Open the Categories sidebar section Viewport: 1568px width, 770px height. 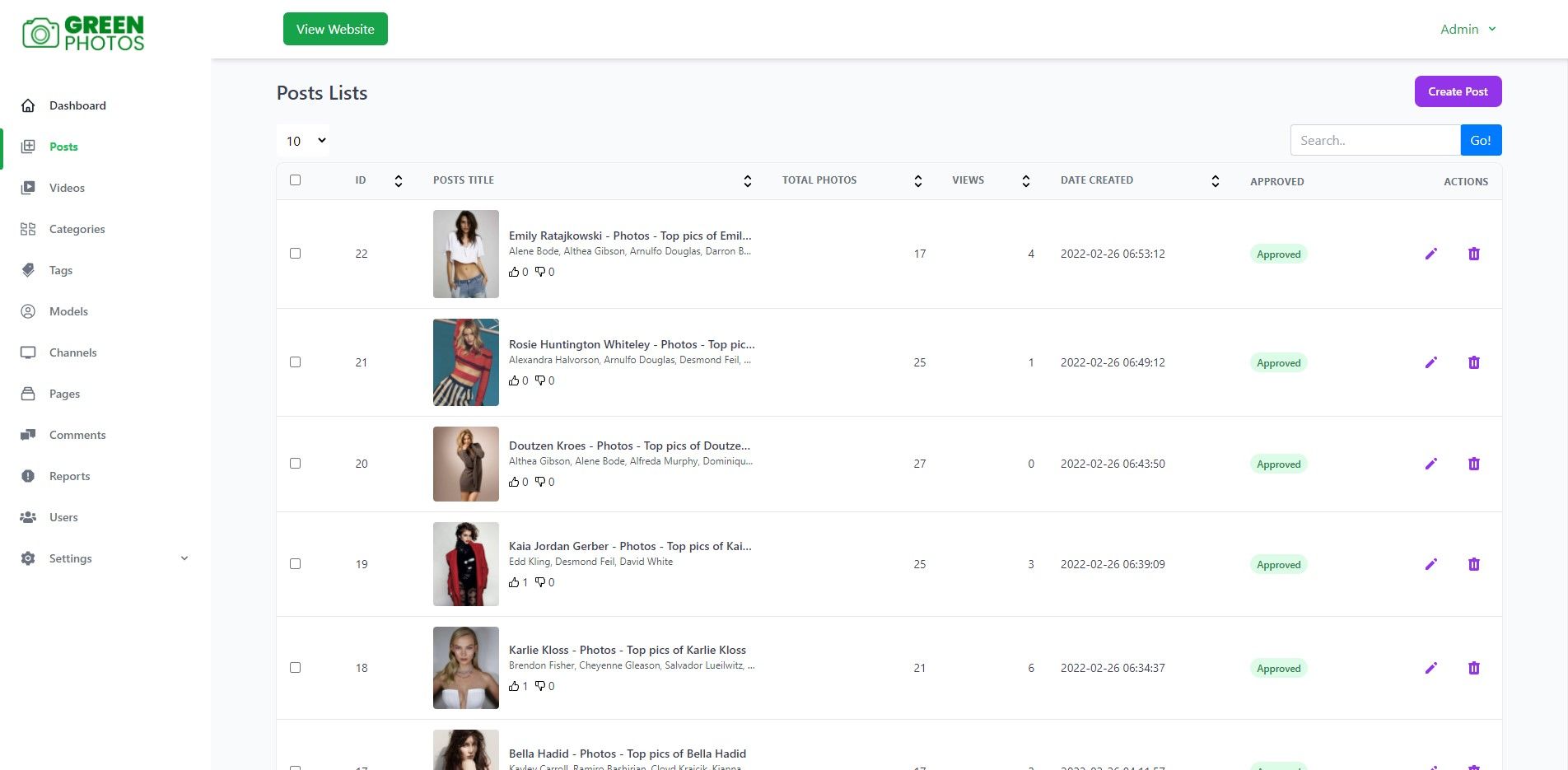pyautogui.click(x=77, y=229)
